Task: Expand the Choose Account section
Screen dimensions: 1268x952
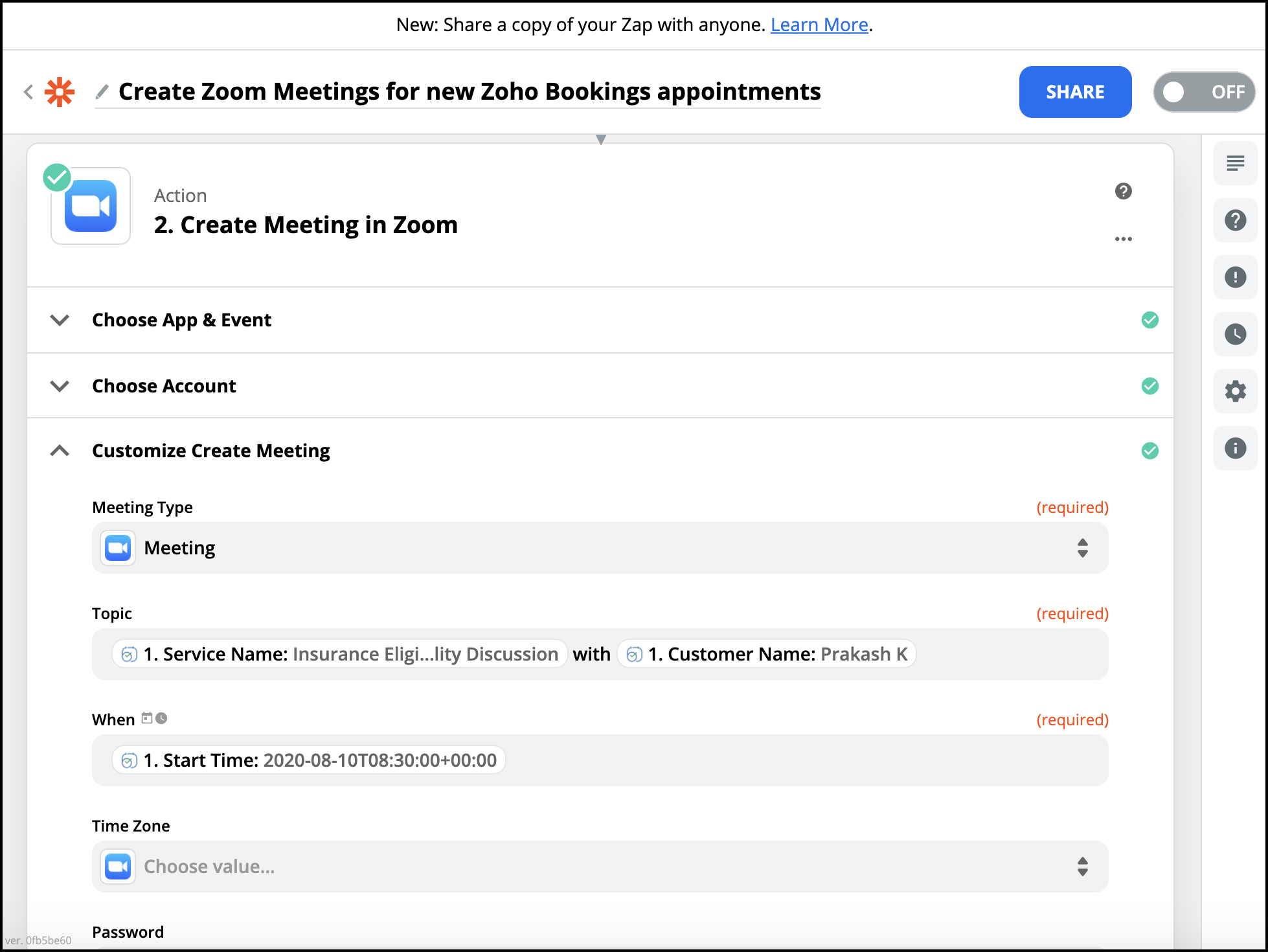Action: pyautogui.click(x=164, y=386)
